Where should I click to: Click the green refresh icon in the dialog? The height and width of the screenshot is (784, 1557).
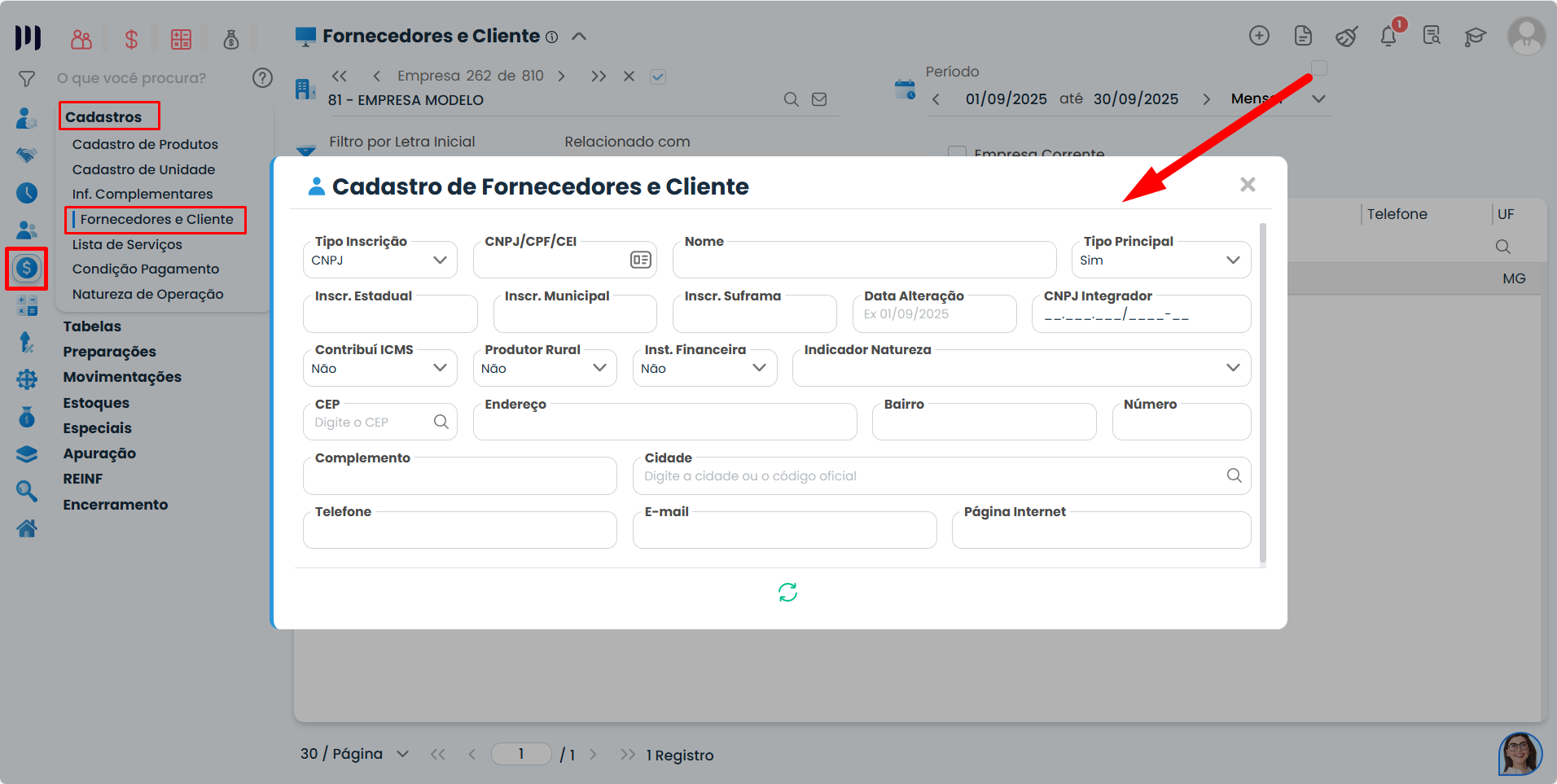tap(787, 593)
